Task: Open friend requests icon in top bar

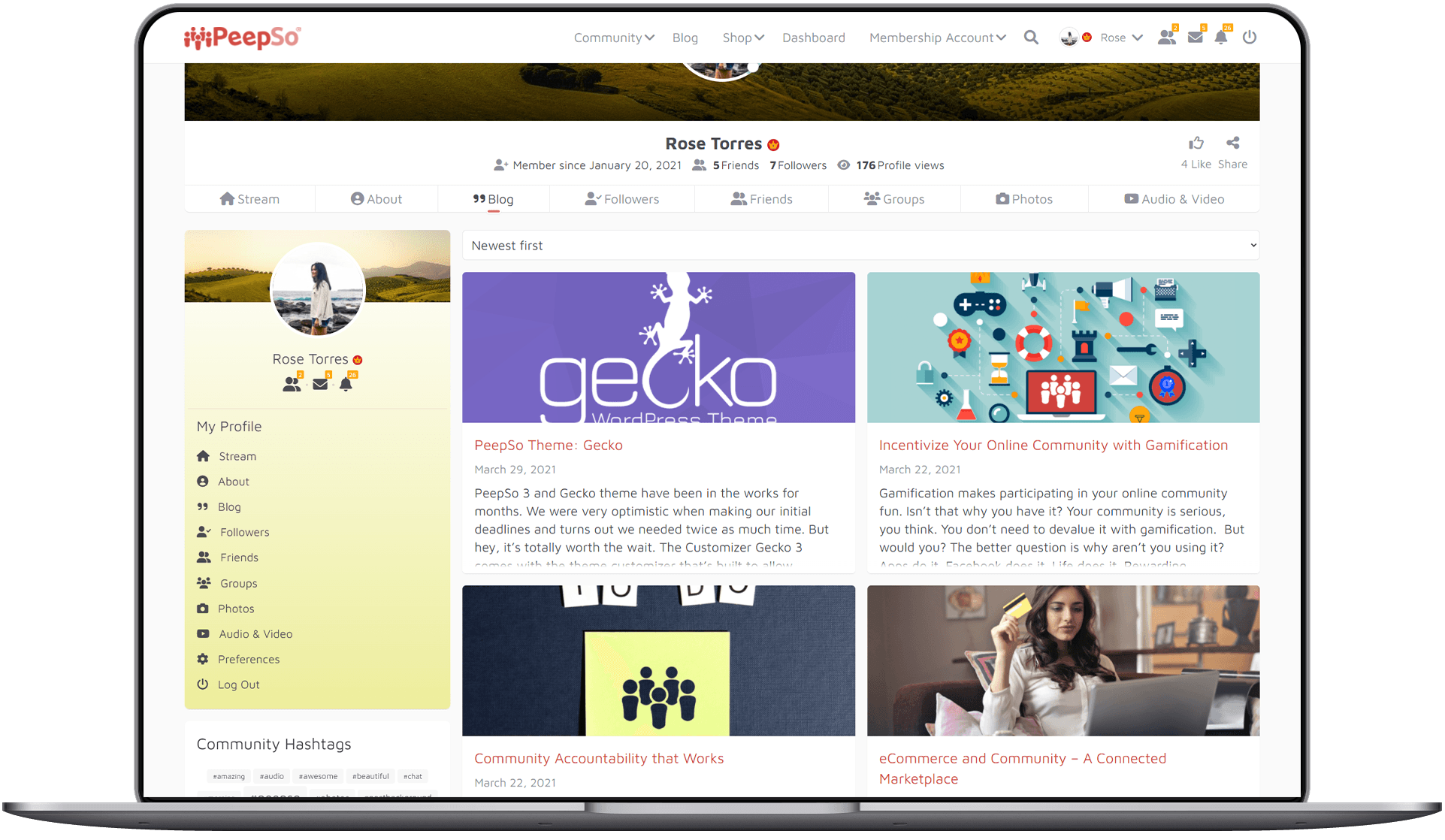Action: coord(1167,37)
